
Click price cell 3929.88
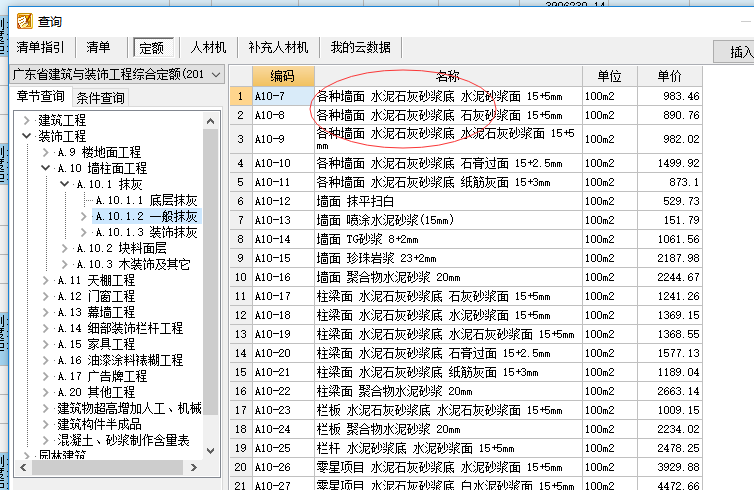coord(670,467)
